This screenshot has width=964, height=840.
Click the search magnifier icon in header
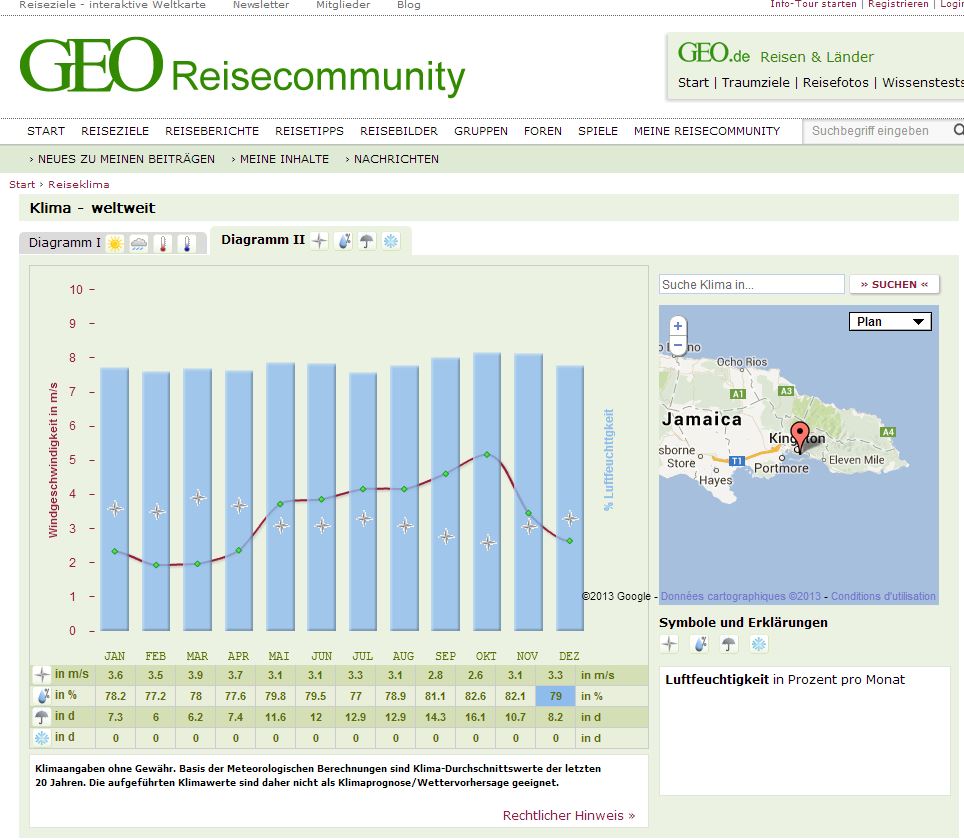coord(957,130)
